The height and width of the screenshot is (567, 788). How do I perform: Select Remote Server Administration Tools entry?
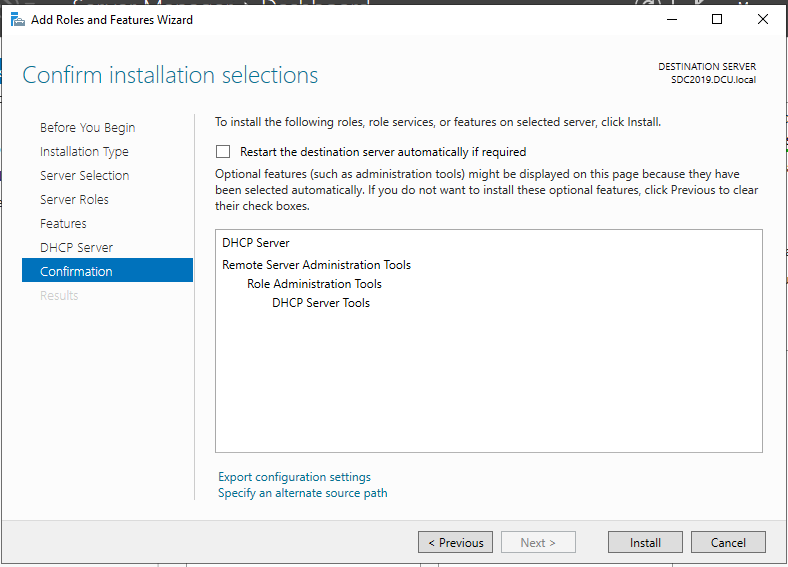click(x=316, y=265)
